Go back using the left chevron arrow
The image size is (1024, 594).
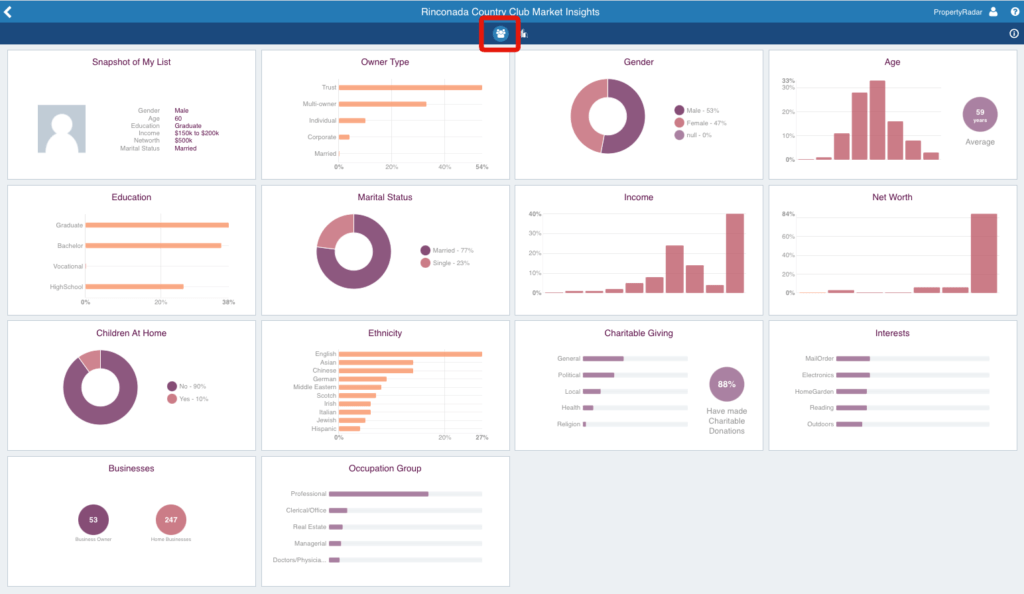[8, 11]
